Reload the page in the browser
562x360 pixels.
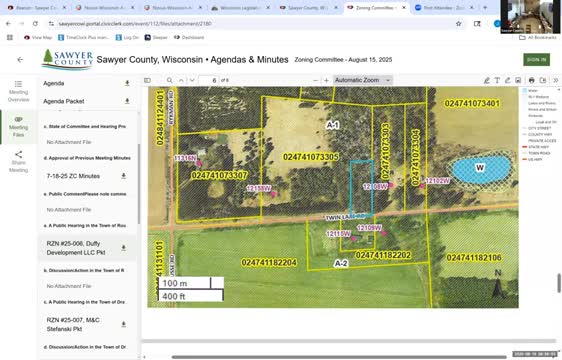click(x=35, y=24)
